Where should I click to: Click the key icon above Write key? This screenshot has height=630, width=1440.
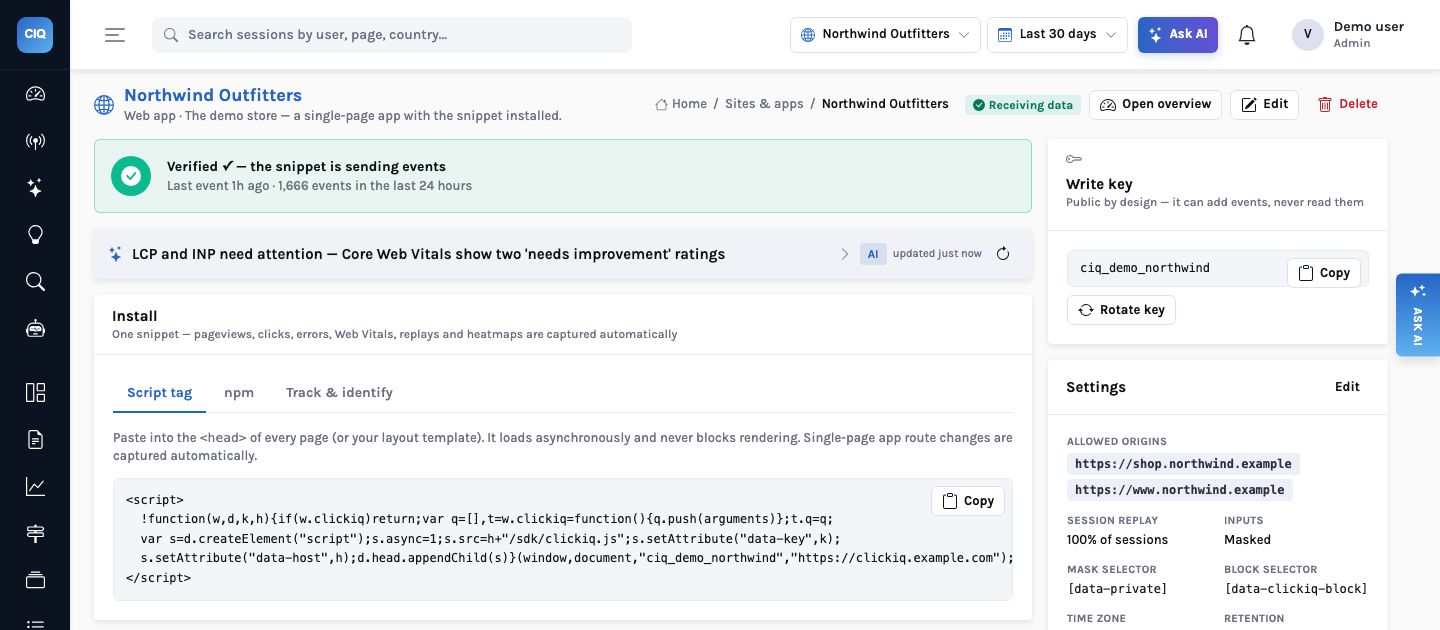[1073, 159]
